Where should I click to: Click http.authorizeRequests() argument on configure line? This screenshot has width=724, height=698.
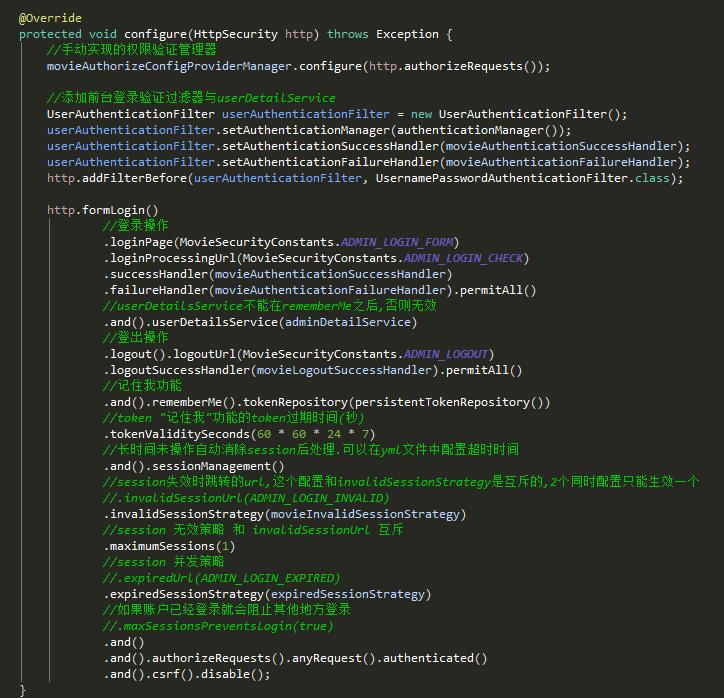tap(452, 66)
